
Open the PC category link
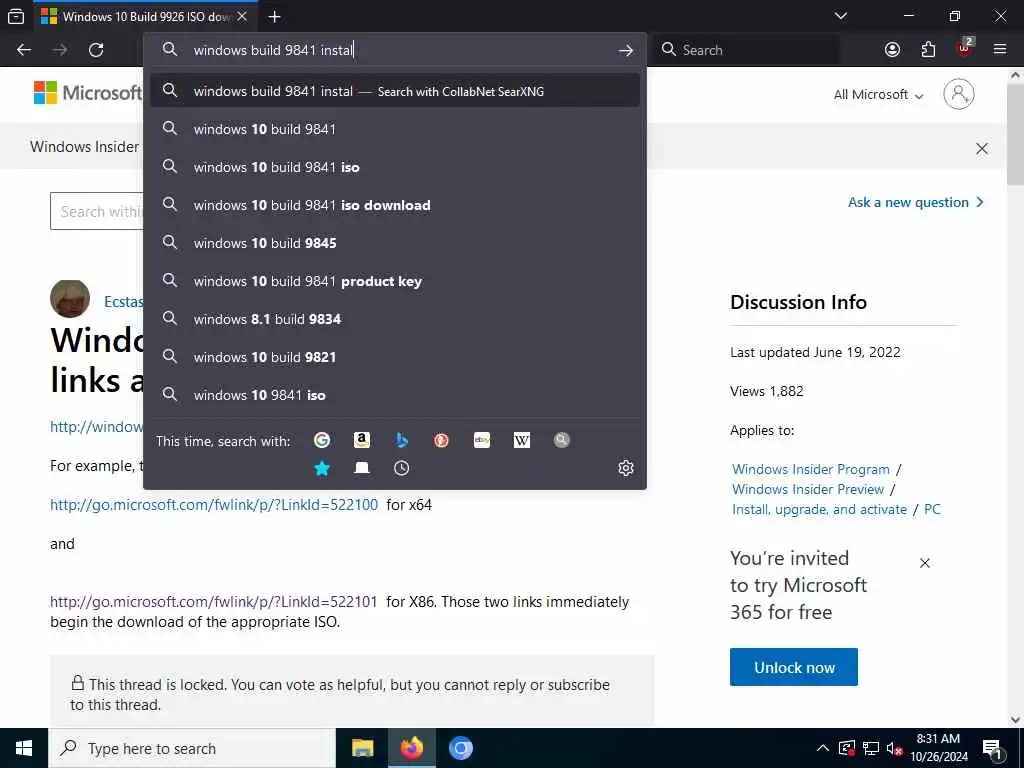(x=932, y=509)
